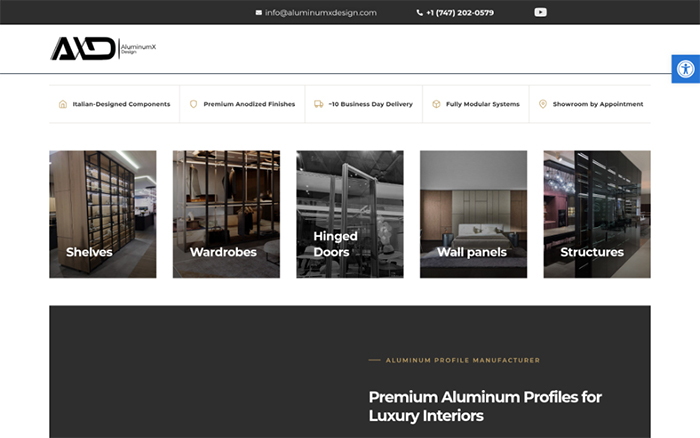Click the house icon for Italian-Designed Components
700x438 pixels.
click(x=63, y=104)
